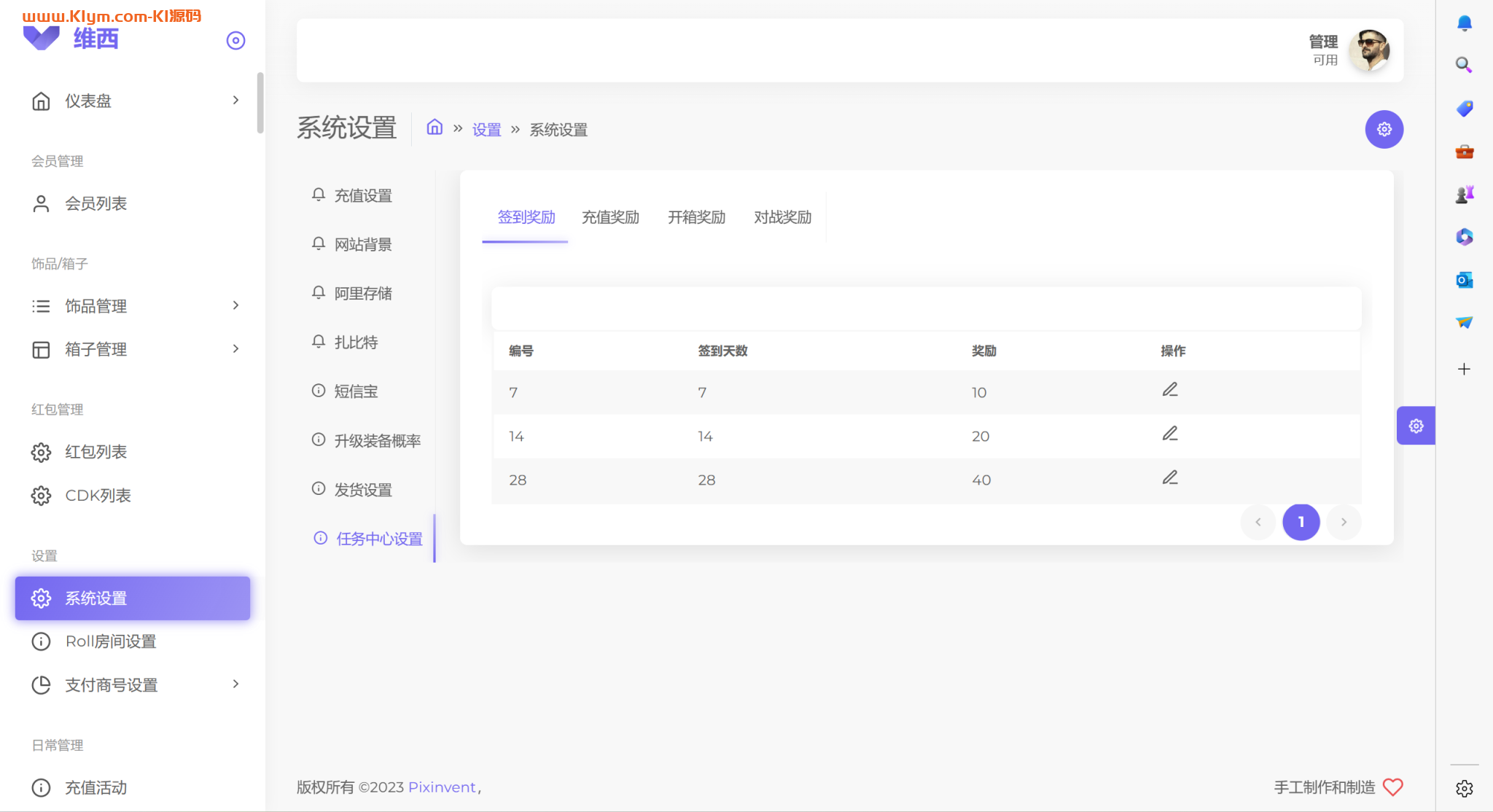Go to next page arrow in pagination
The height and width of the screenshot is (812, 1493).
[1344, 522]
